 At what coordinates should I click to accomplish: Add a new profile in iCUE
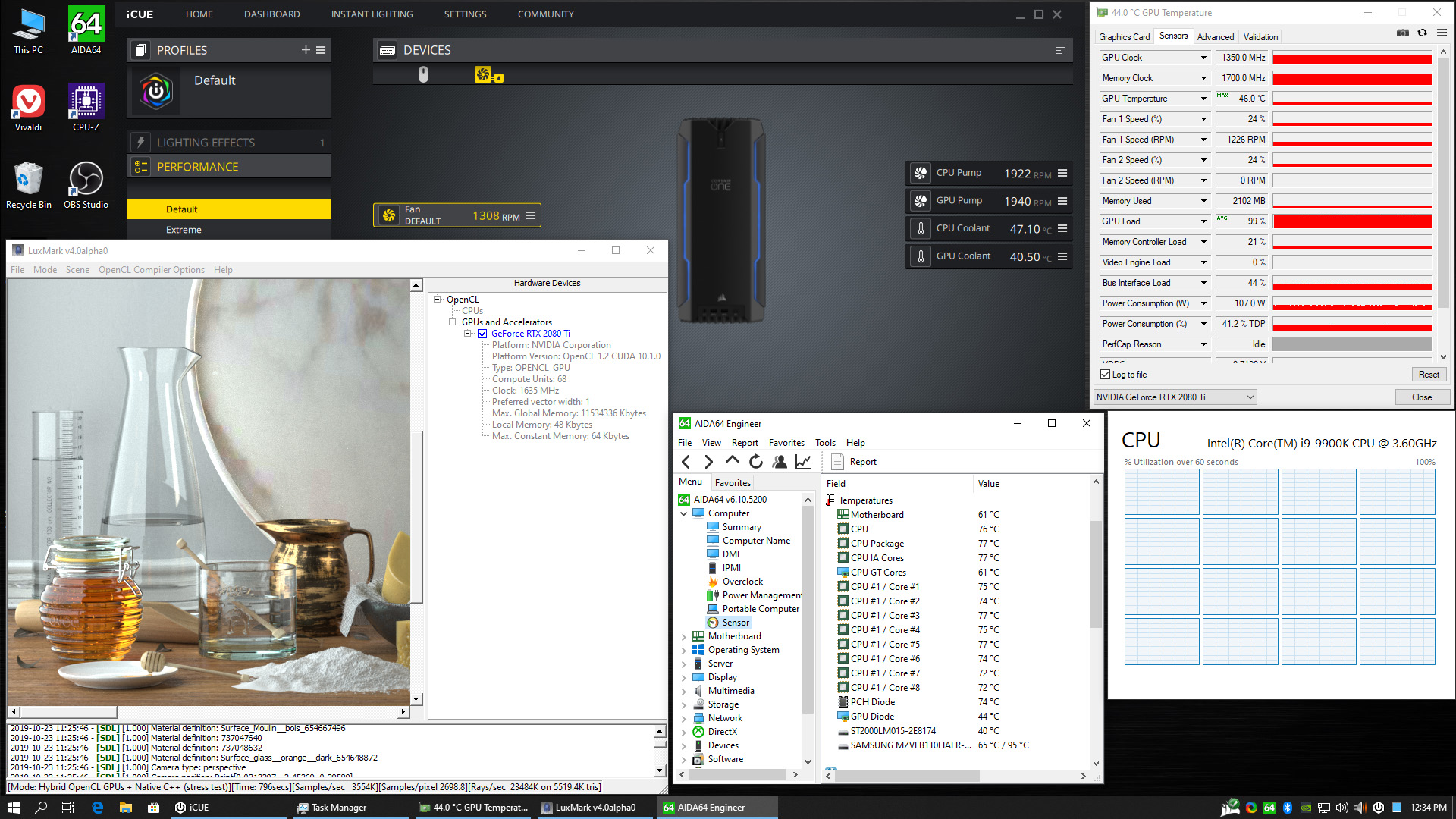306,50
